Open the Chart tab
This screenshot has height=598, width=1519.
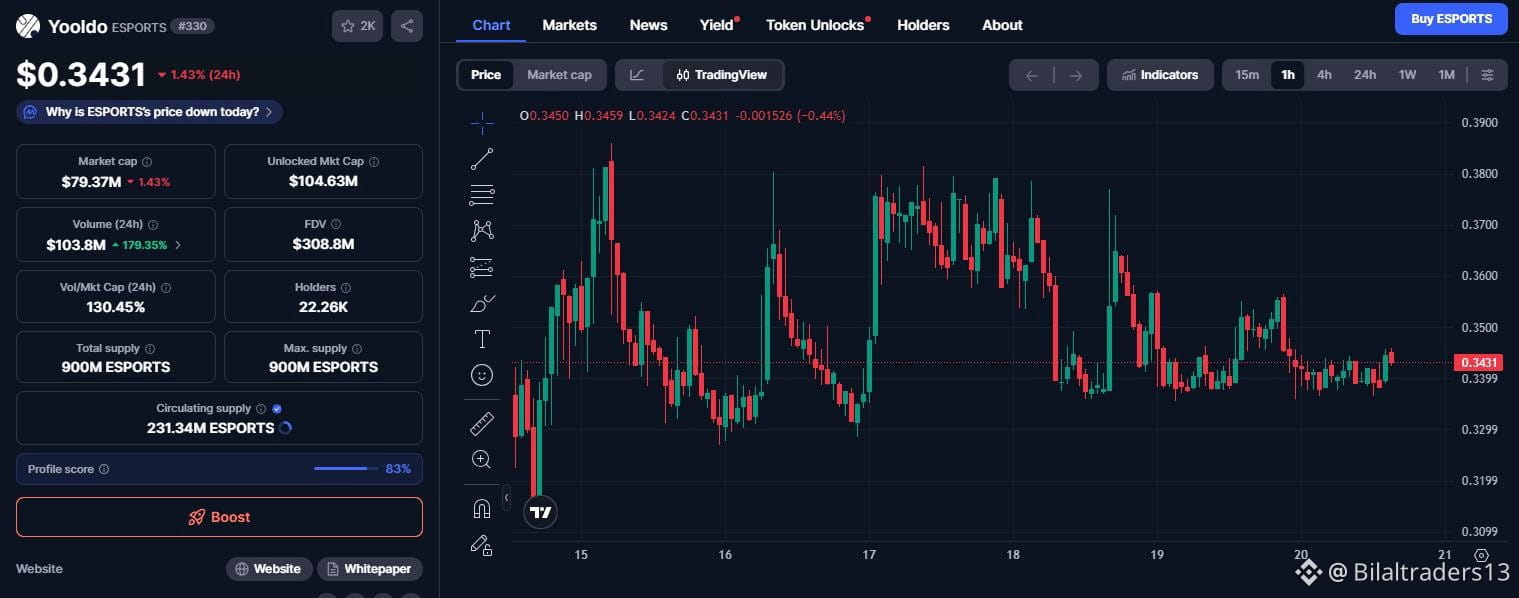point(491,25)
